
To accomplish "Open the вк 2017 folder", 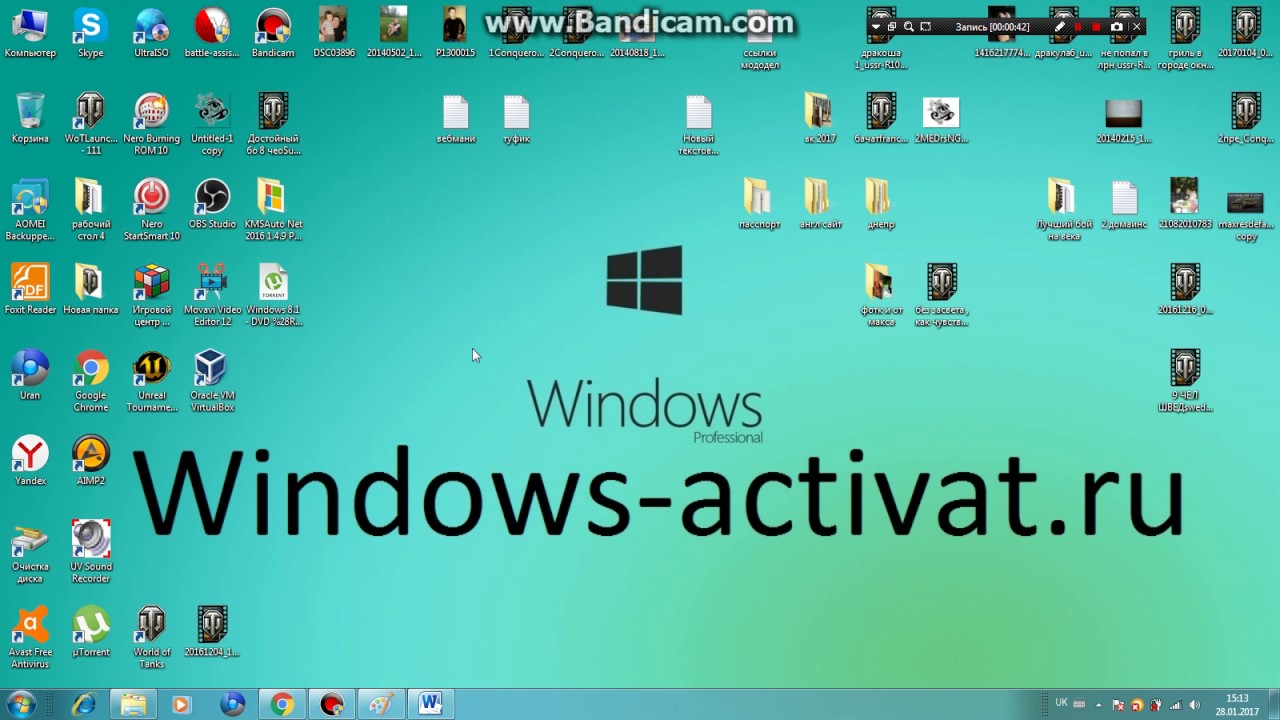I will pyautogui.click(x=820, y=119).
